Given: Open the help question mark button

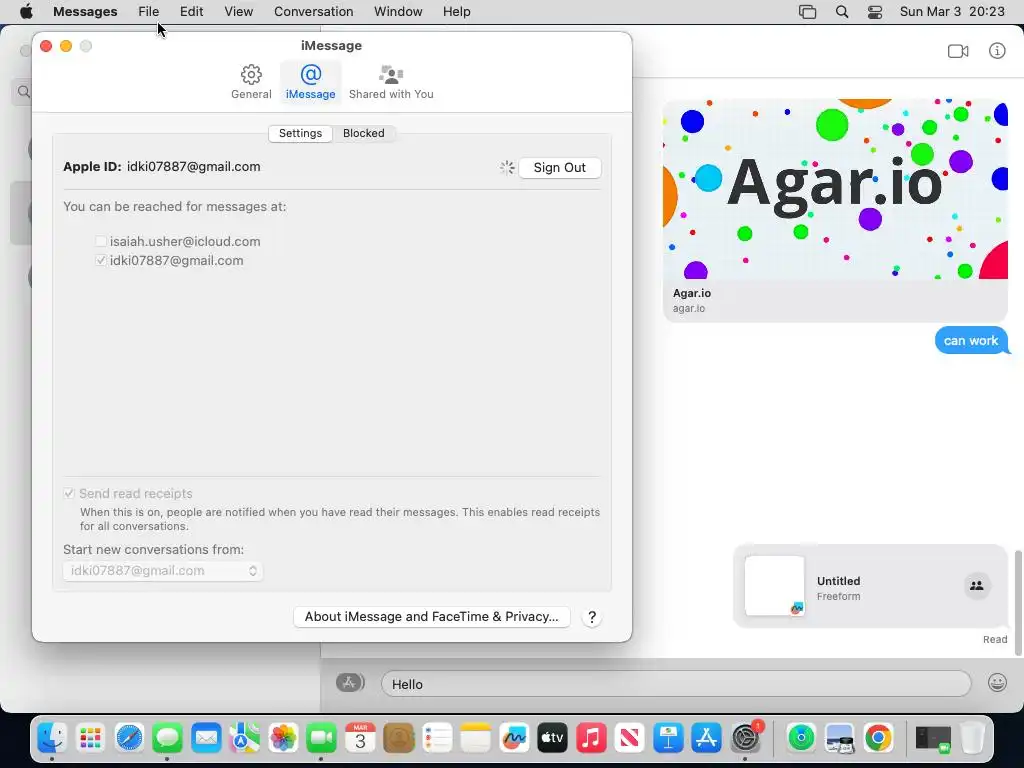Looking at the screenshot, I should (592, 617).
